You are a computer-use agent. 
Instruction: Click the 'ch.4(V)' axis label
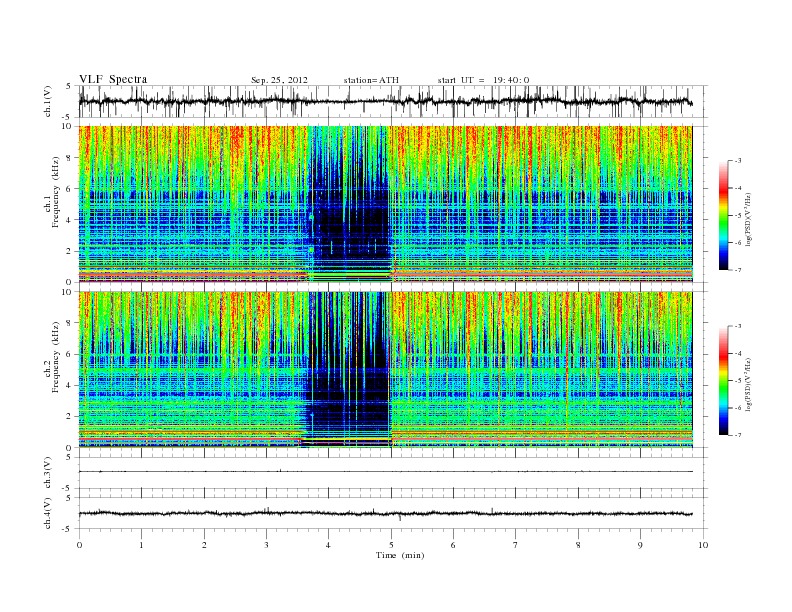pos(48,513)
